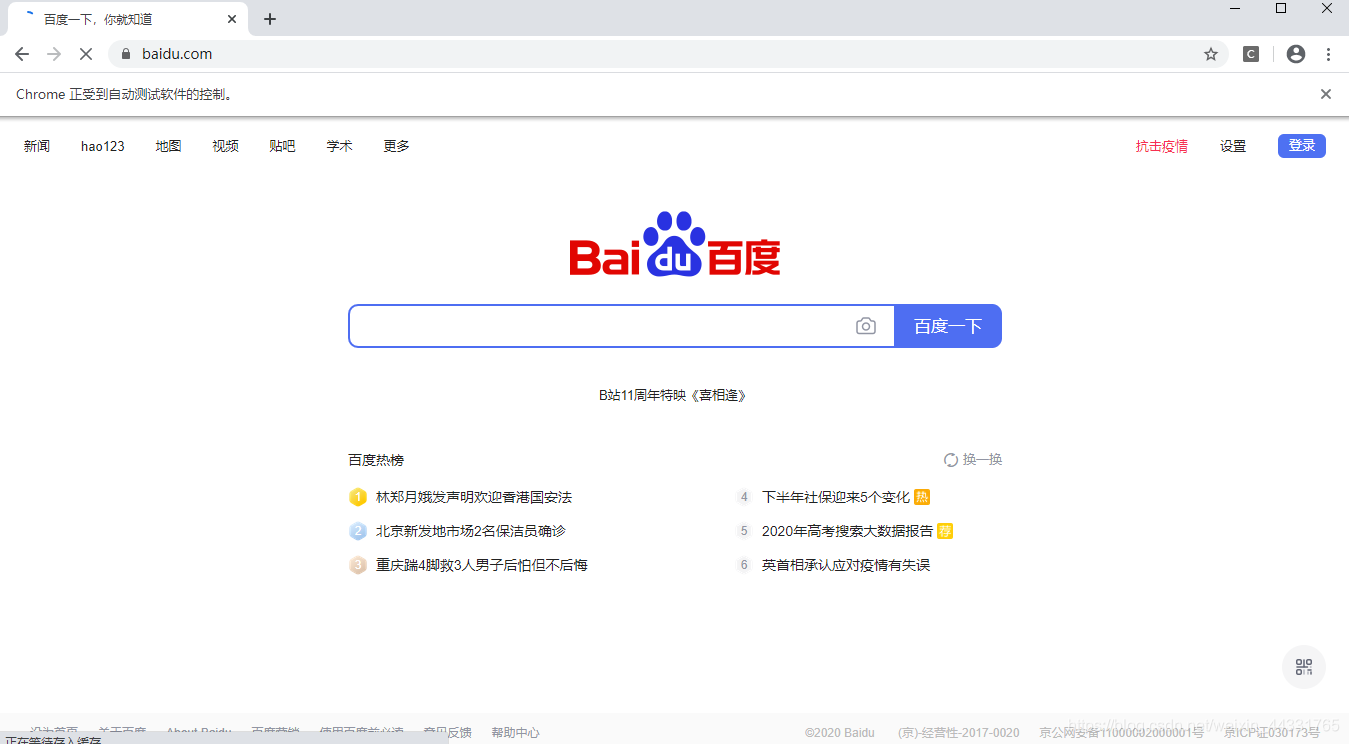The height and width of the screenshot is (744, 1349).
Task: Click the 帮助中心 footer link
Action: [x=515, y=733]
